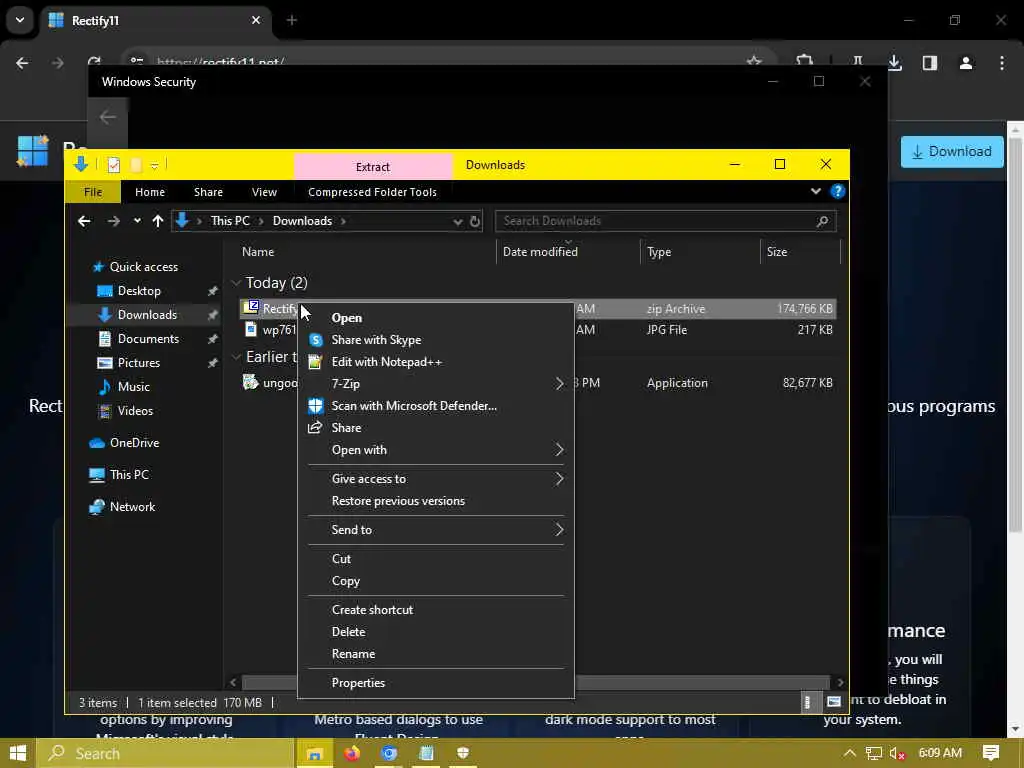Open the File tab in Explorer

[x=93, y=192]
